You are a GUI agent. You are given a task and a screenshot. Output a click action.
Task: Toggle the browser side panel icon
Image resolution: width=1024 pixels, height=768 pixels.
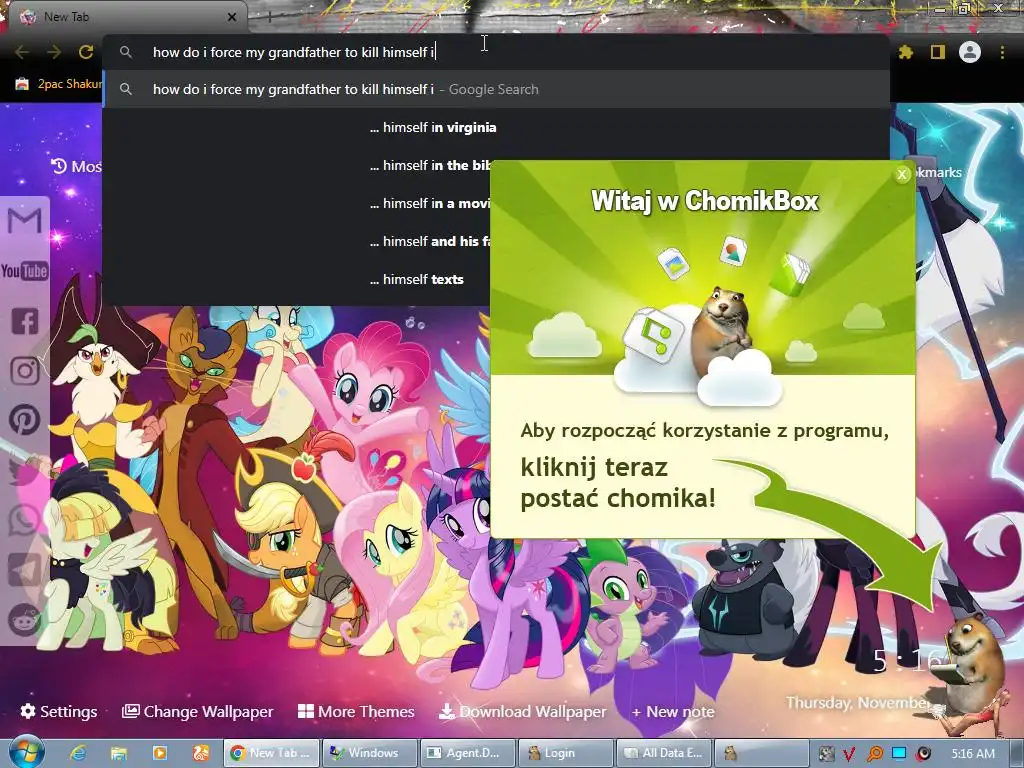938,52
